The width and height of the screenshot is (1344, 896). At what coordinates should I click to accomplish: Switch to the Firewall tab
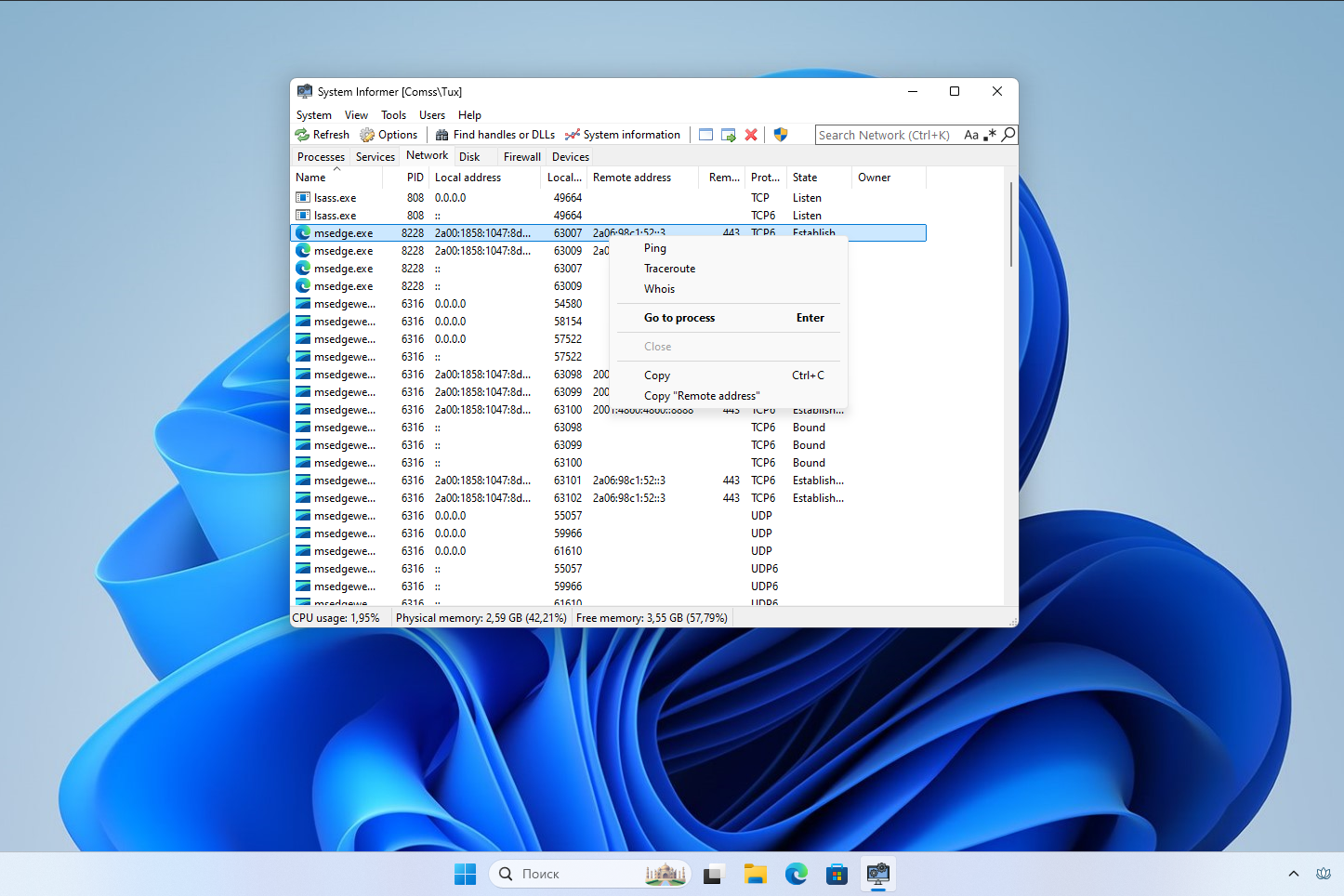coord(521,157)
